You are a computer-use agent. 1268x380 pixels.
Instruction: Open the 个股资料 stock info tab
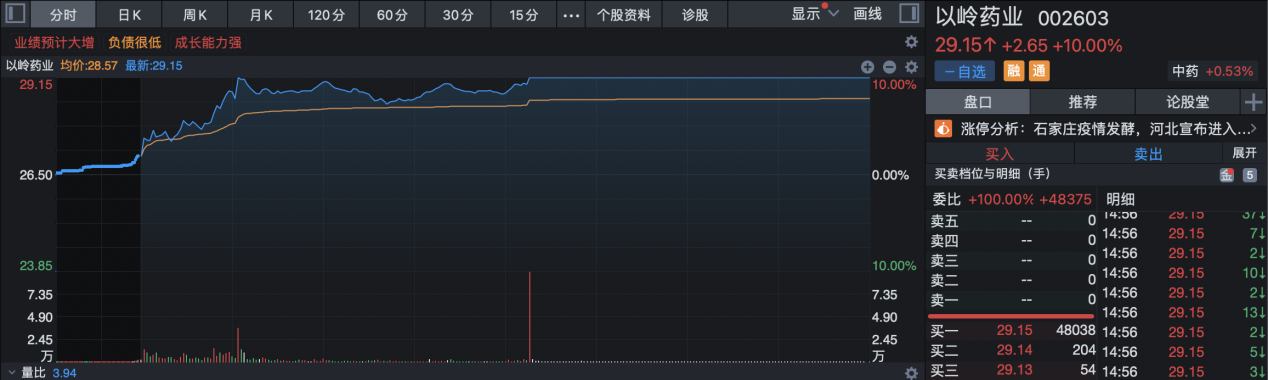tap(623, 15)
